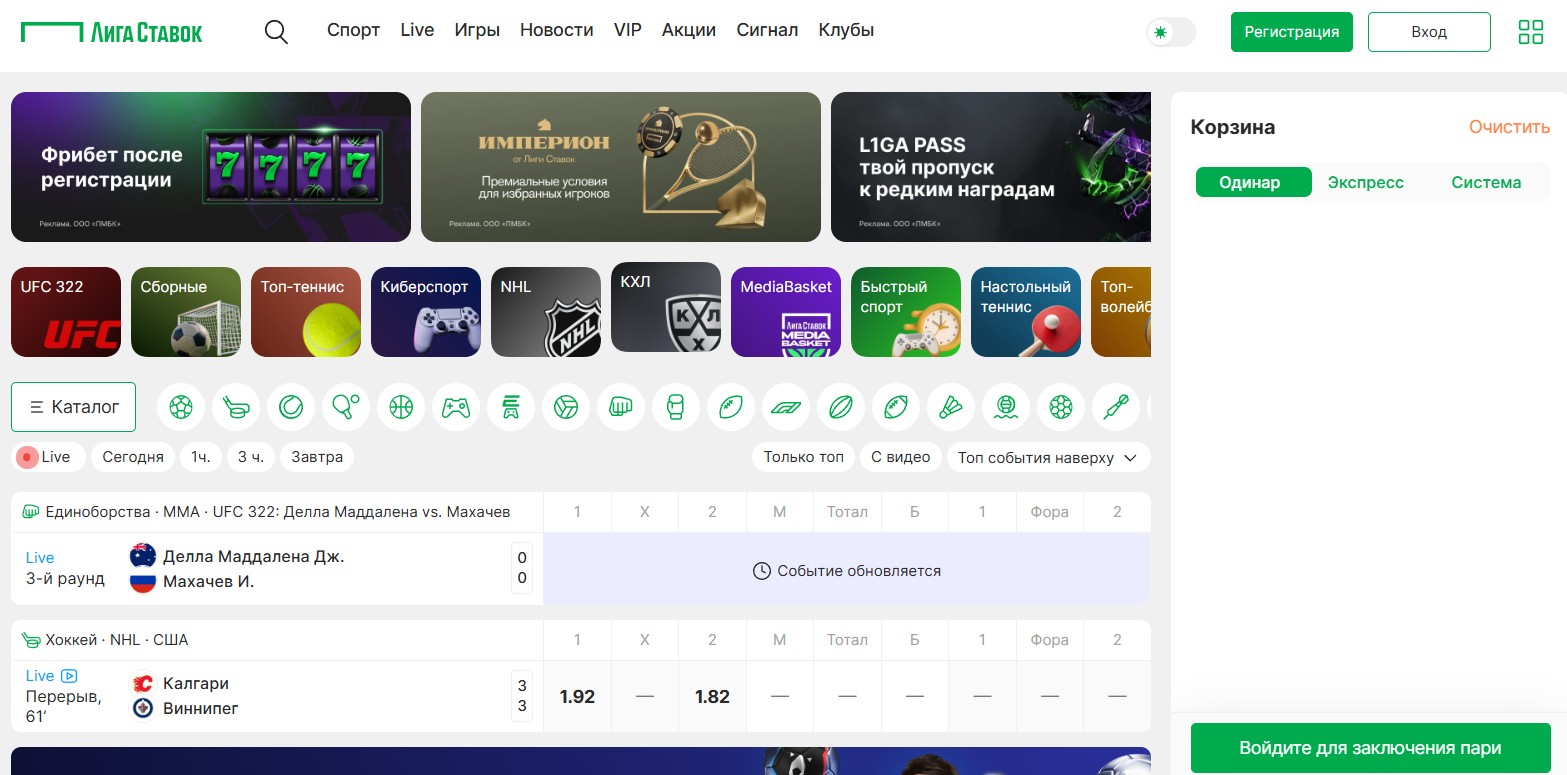Screen dimensions: 1567x775
Task: Open the Сигнал menu item
Action: 767,30
